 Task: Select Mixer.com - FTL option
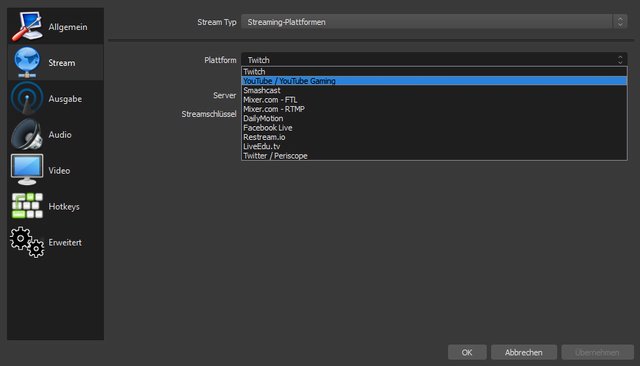tap(434, 100)
